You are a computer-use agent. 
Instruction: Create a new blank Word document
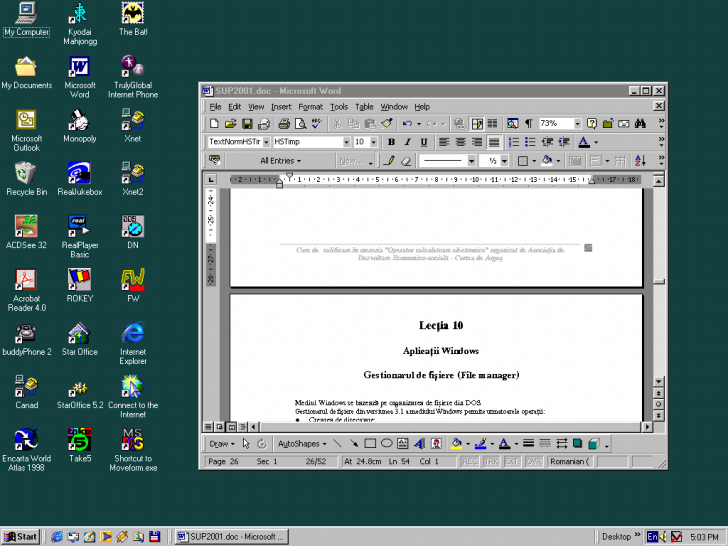[x=214, y=124]
